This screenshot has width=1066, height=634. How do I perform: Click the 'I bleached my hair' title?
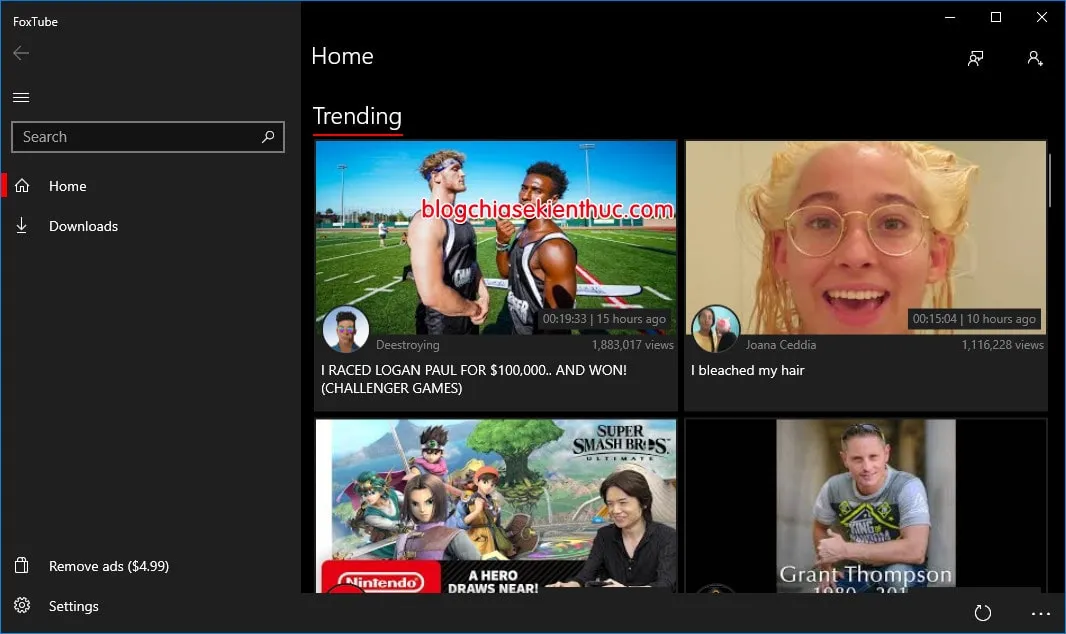click(747, 370)
